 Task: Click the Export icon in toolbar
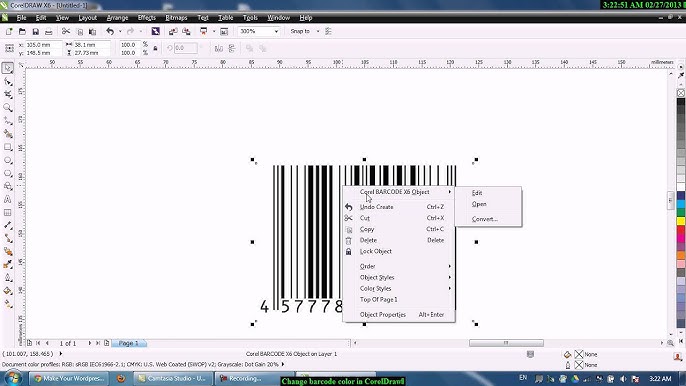click(186, 31)
